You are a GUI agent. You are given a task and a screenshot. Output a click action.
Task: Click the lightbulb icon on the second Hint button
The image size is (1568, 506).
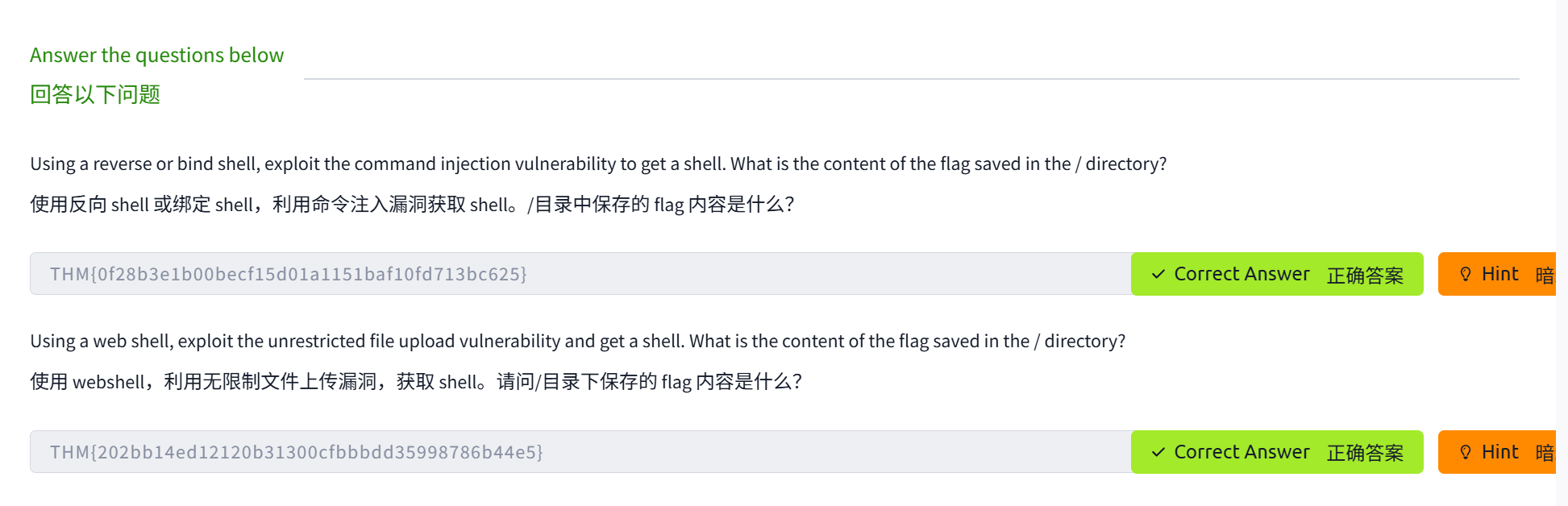point(1466,453)
